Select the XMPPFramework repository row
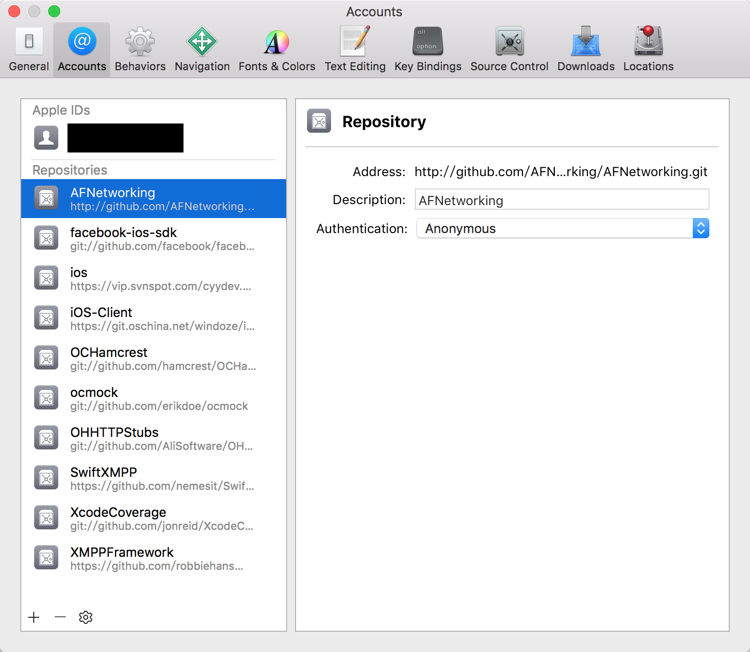Viewport: 750px width, 652px height. [154, 558]
